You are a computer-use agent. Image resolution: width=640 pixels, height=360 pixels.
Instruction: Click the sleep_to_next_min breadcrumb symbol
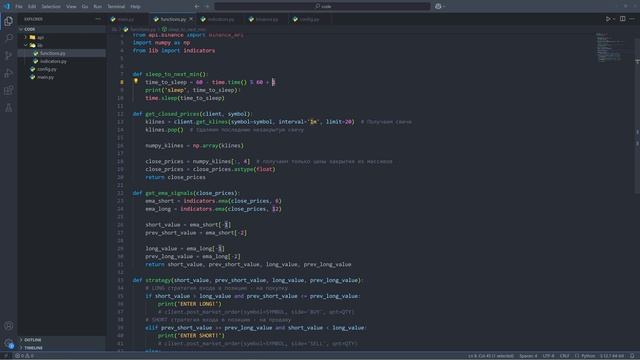click(x=184, y=29)
